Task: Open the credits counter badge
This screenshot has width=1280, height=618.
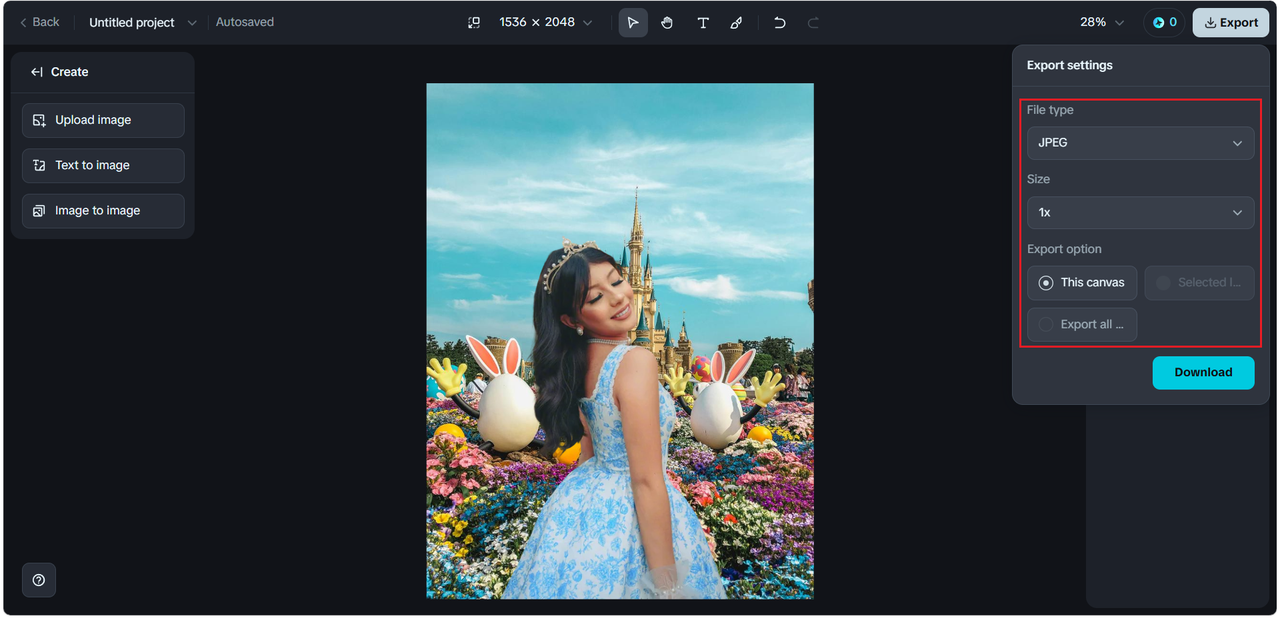Action: coord(1164,22)
